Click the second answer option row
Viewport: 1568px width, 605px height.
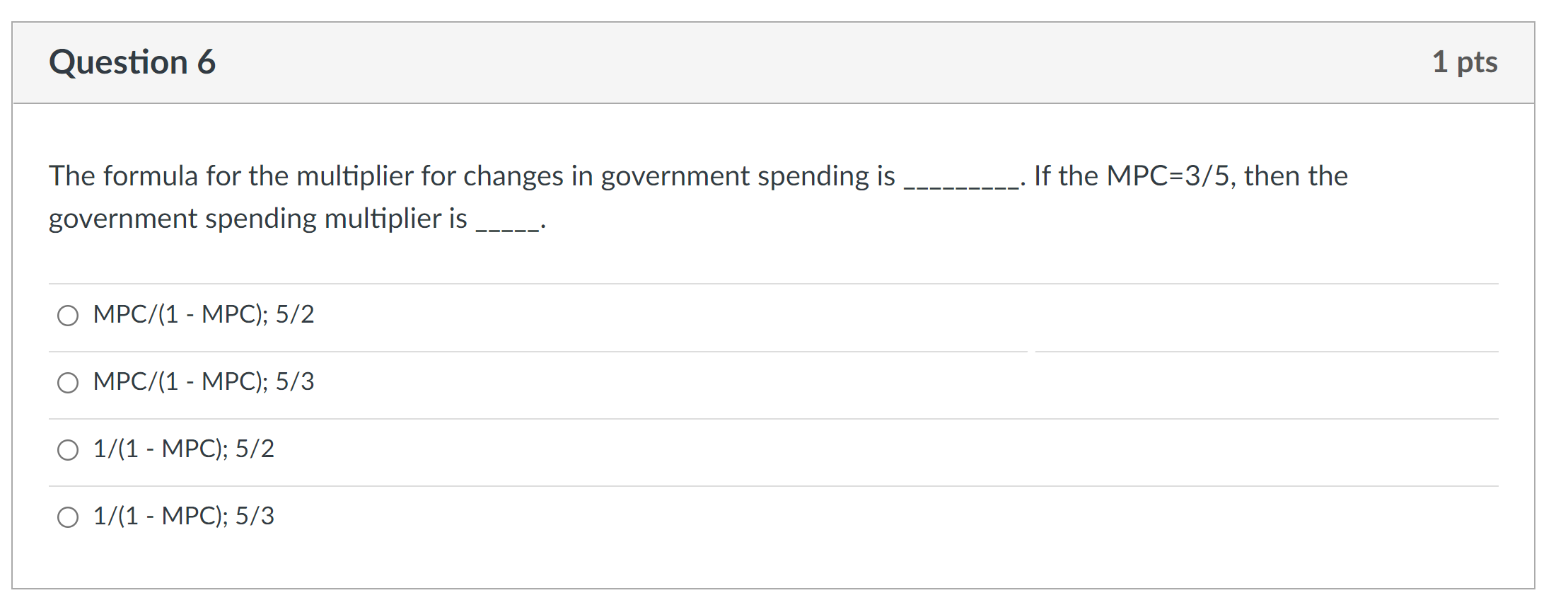point(495,382)
